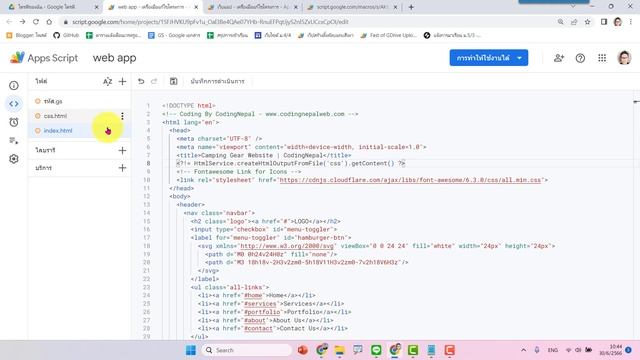Screen dimensions: 640x360
Task: Open the css.html file
Action: coord(55,116)
